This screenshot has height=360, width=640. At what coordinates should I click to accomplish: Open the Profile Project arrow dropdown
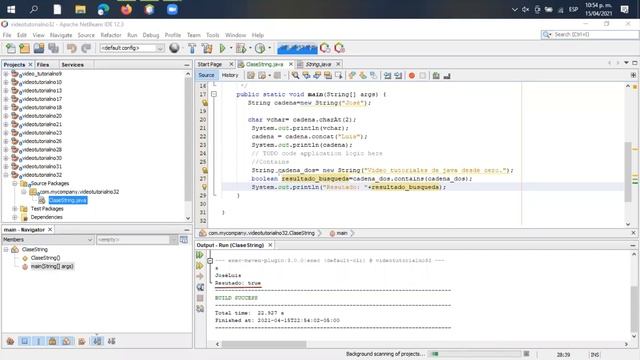pyautogui.click(x=269, y=48)
